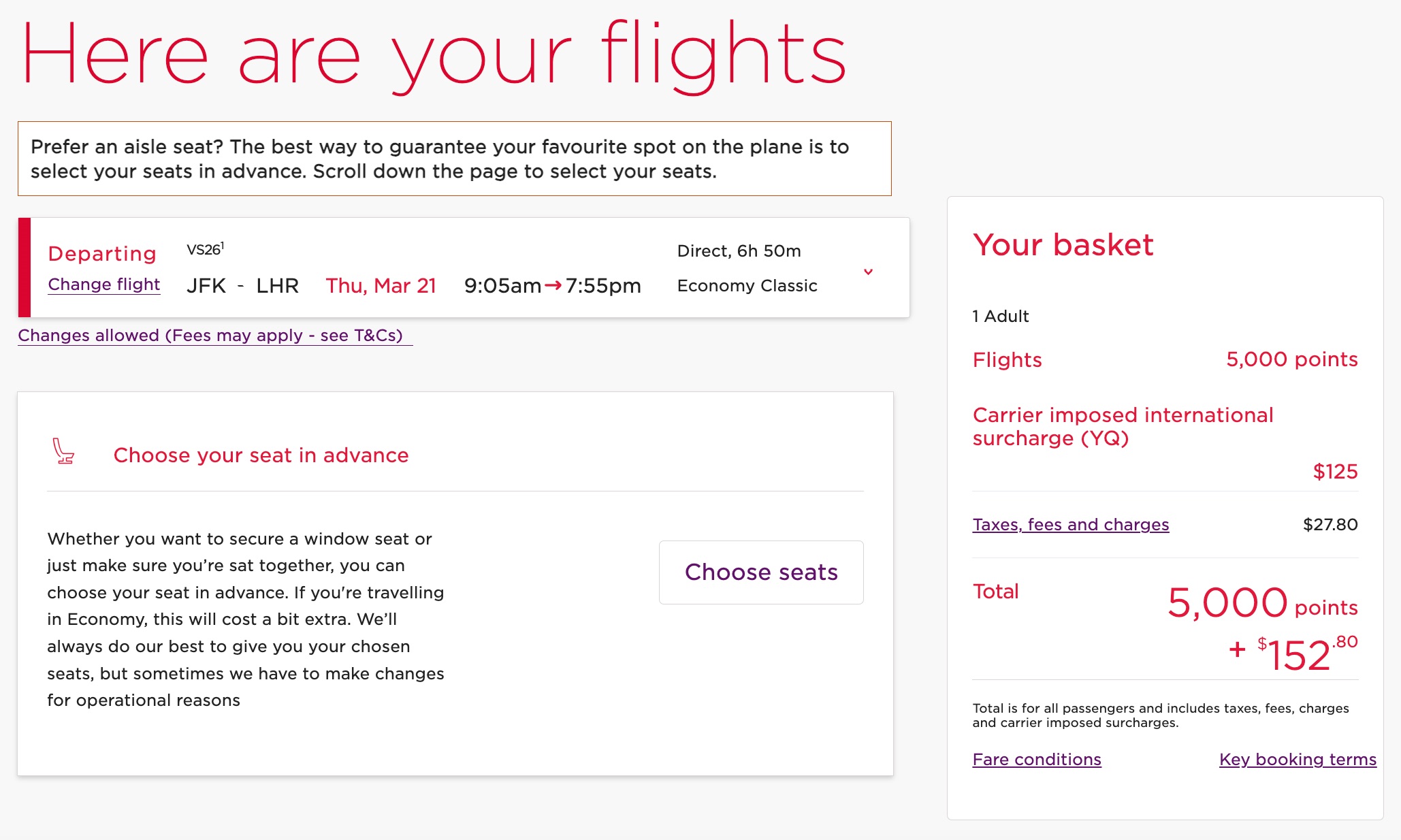The image size is (1401, 840).
Task: Select the Economy Classic cabin label
Action: [747, 285]
